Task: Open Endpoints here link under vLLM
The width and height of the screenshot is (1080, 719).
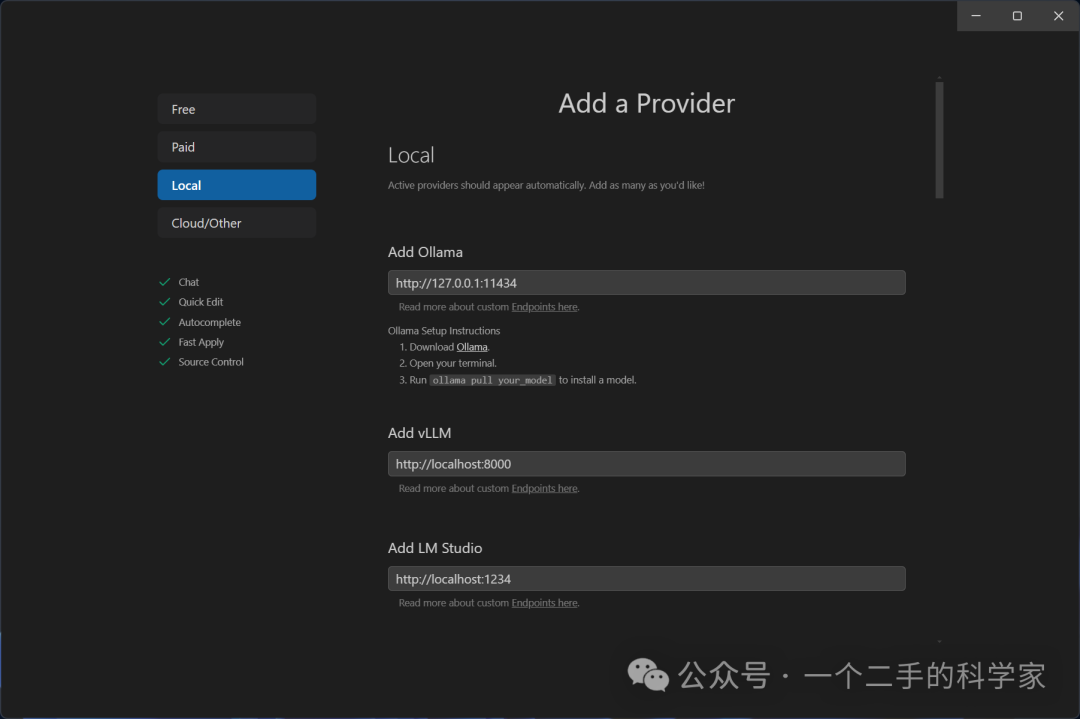Action: pos(544,488)
